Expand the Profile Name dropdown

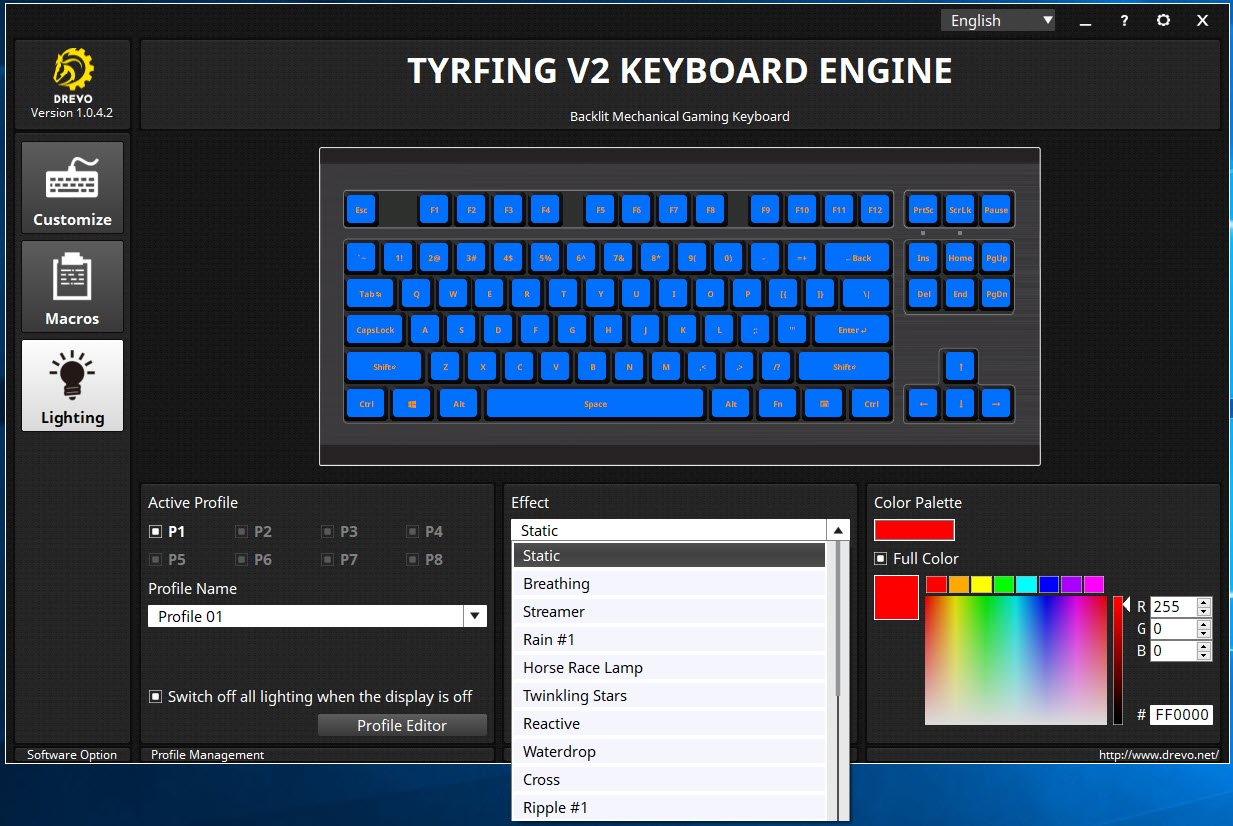click(x=475, y=617)
